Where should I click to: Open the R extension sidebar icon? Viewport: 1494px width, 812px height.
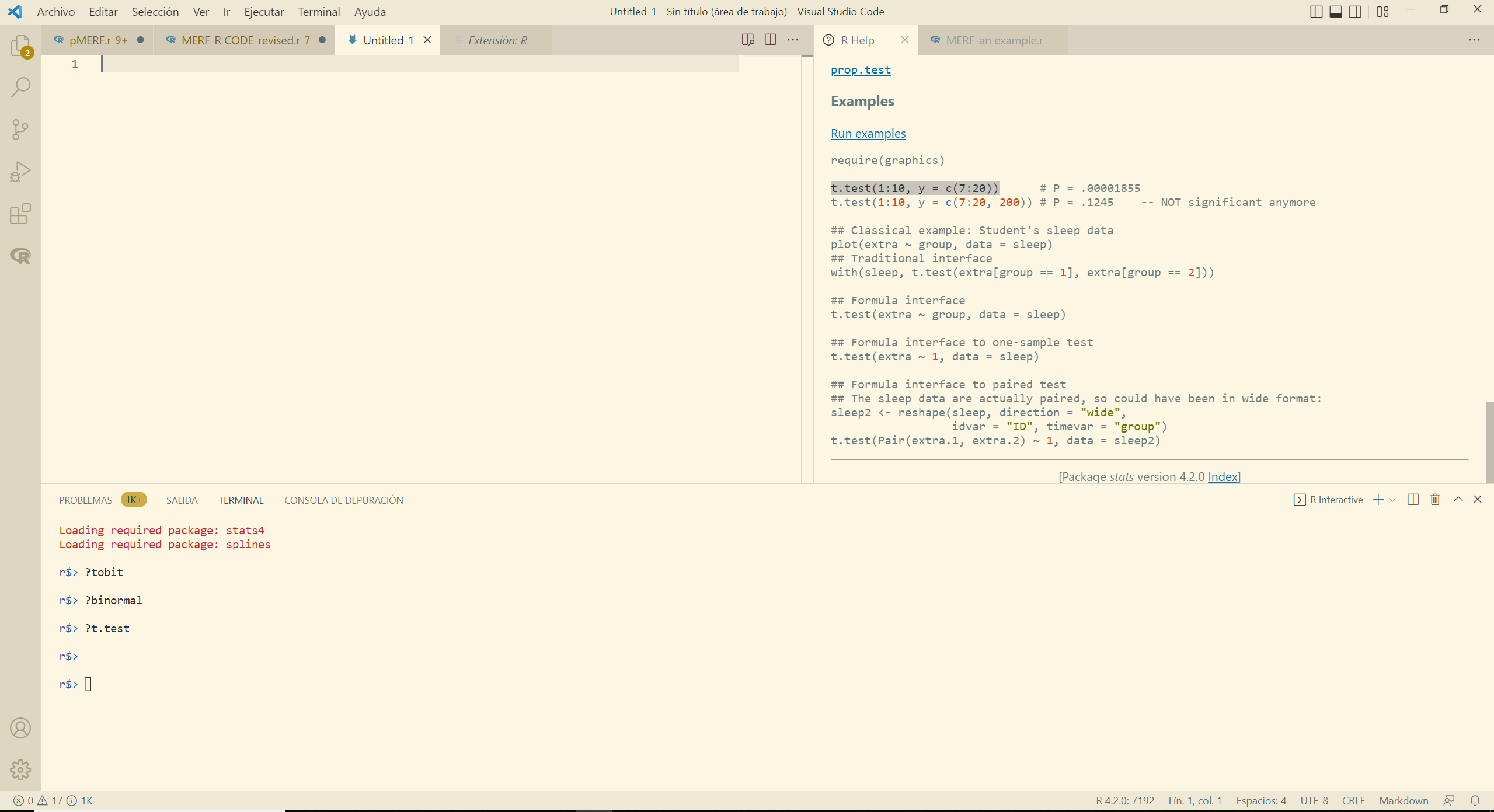(20, 256)
